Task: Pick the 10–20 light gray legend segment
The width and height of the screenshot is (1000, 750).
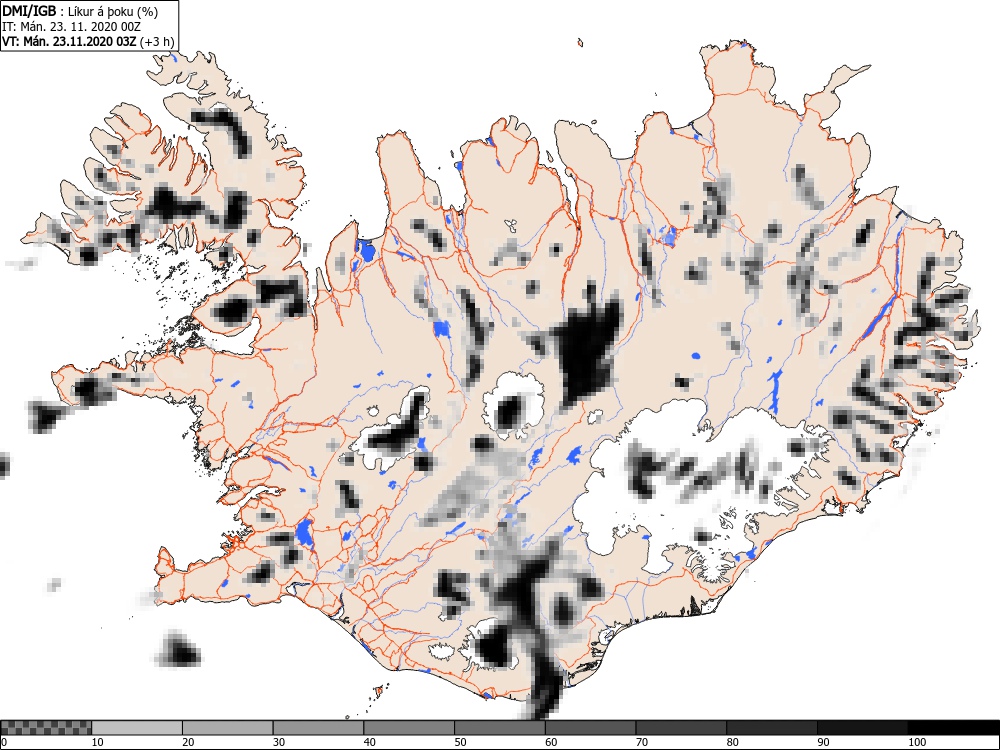Action: 137,727
